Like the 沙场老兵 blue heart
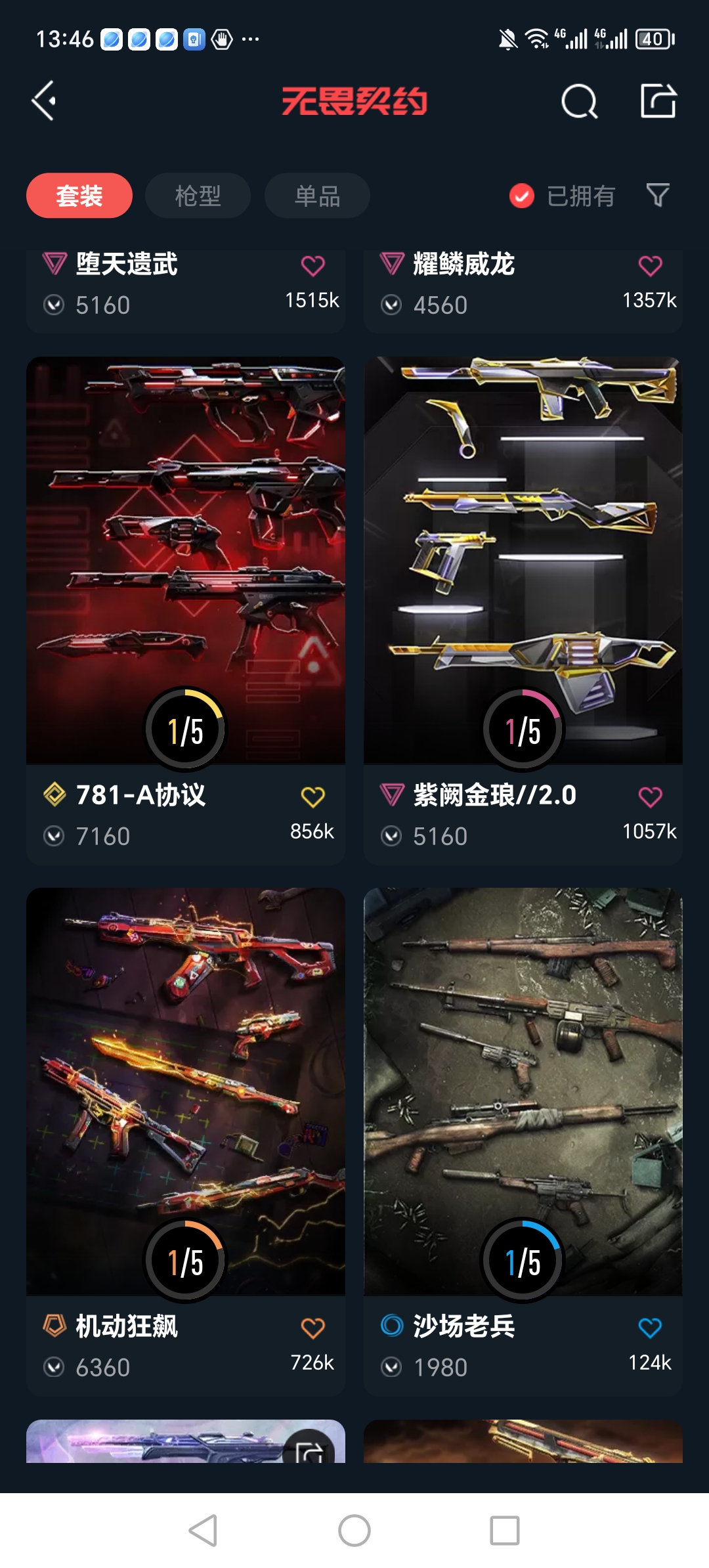709x1568 pixels. coord(650,1328)
